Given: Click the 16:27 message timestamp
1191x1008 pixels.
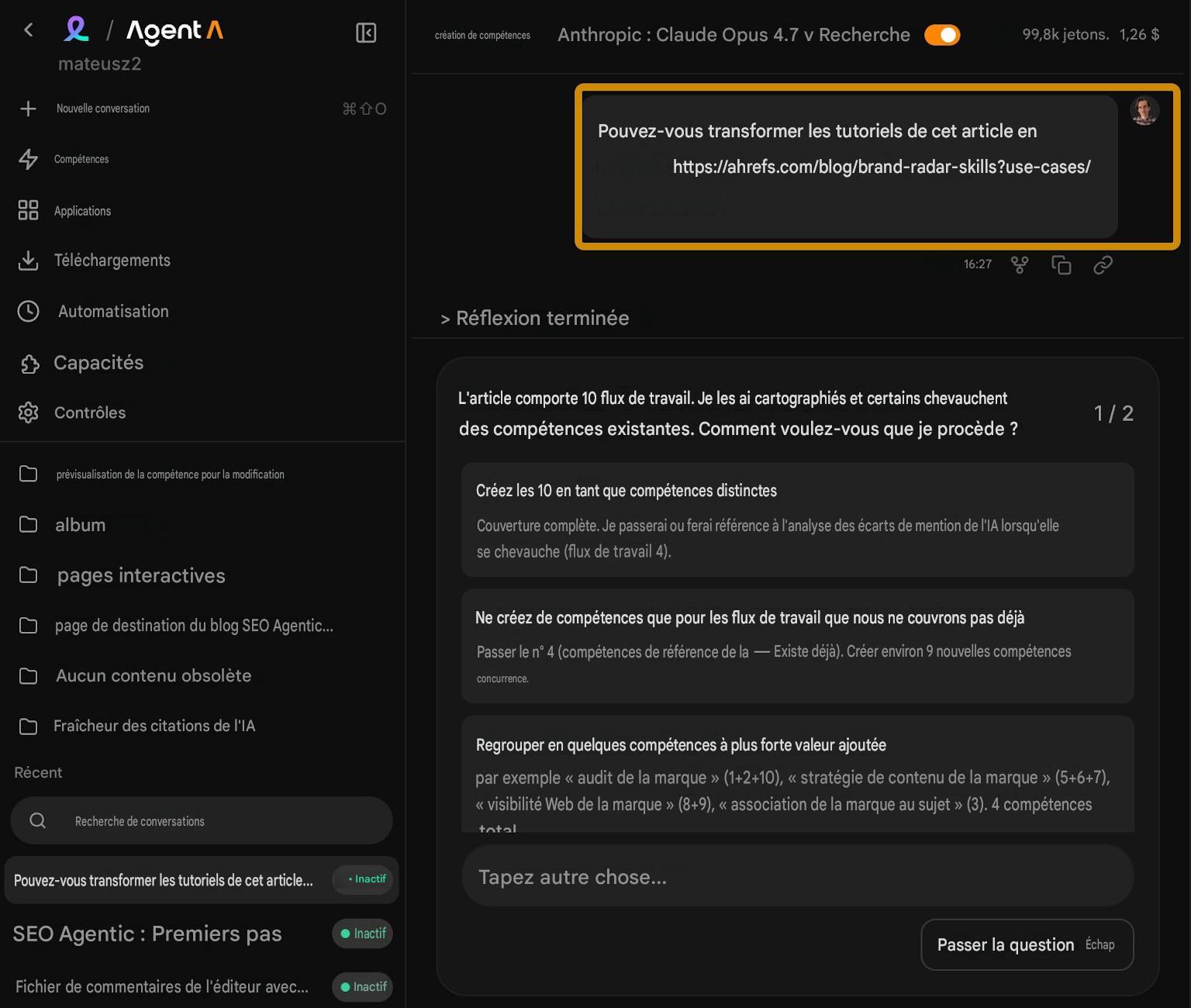Looking at the screenshot, I should click(978, 264).
